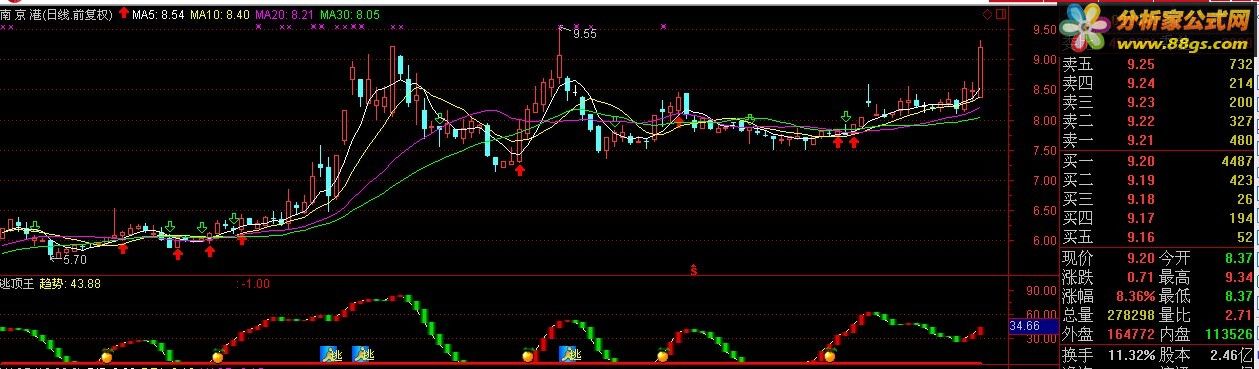Click the 9.55 high price marker

pos(584,34)
